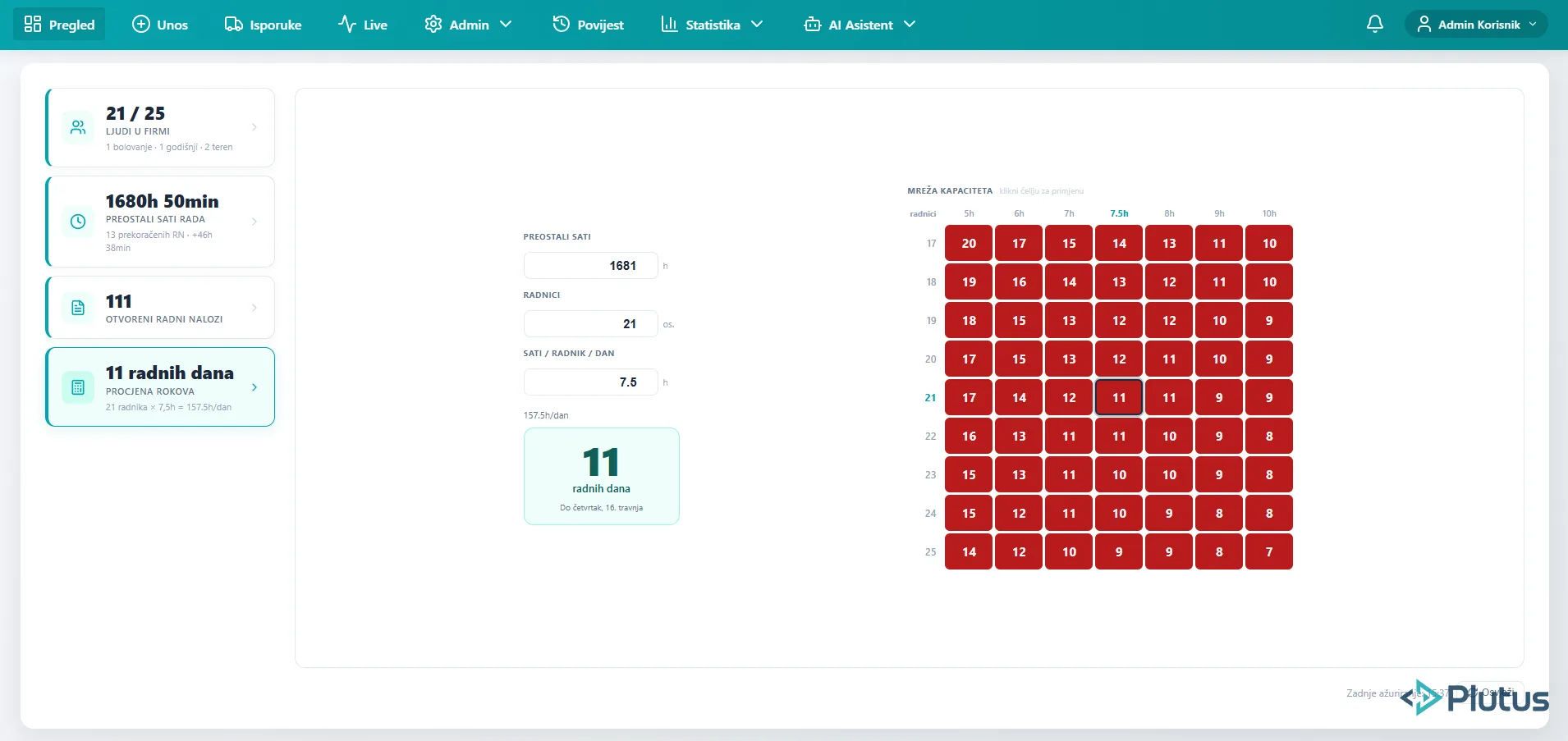The height and width of the screenshot is (741, 1568).
Task: Click the Live activity pulse icon
Action: point(347,24)
